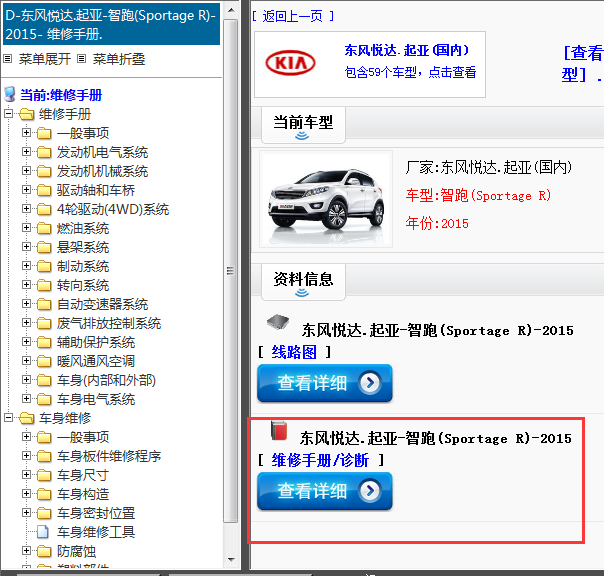Viewport: 604px width, 576px height.
Task: Expand the 车身(内部和外部) tree node
Action: point(26,380)
